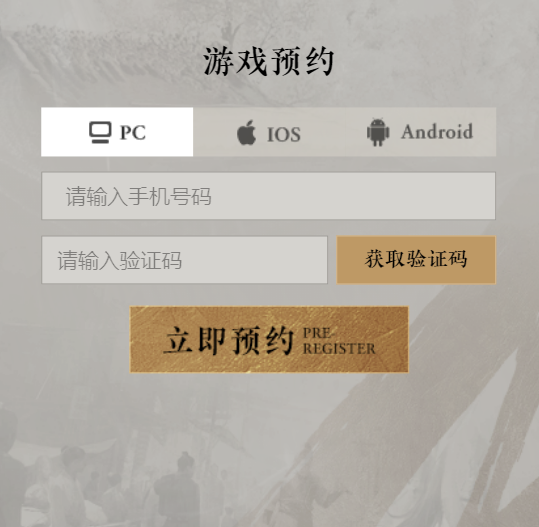Screen dimensions: 539x527
Task: Switch to the Android tab
Action: click(420, 132)
